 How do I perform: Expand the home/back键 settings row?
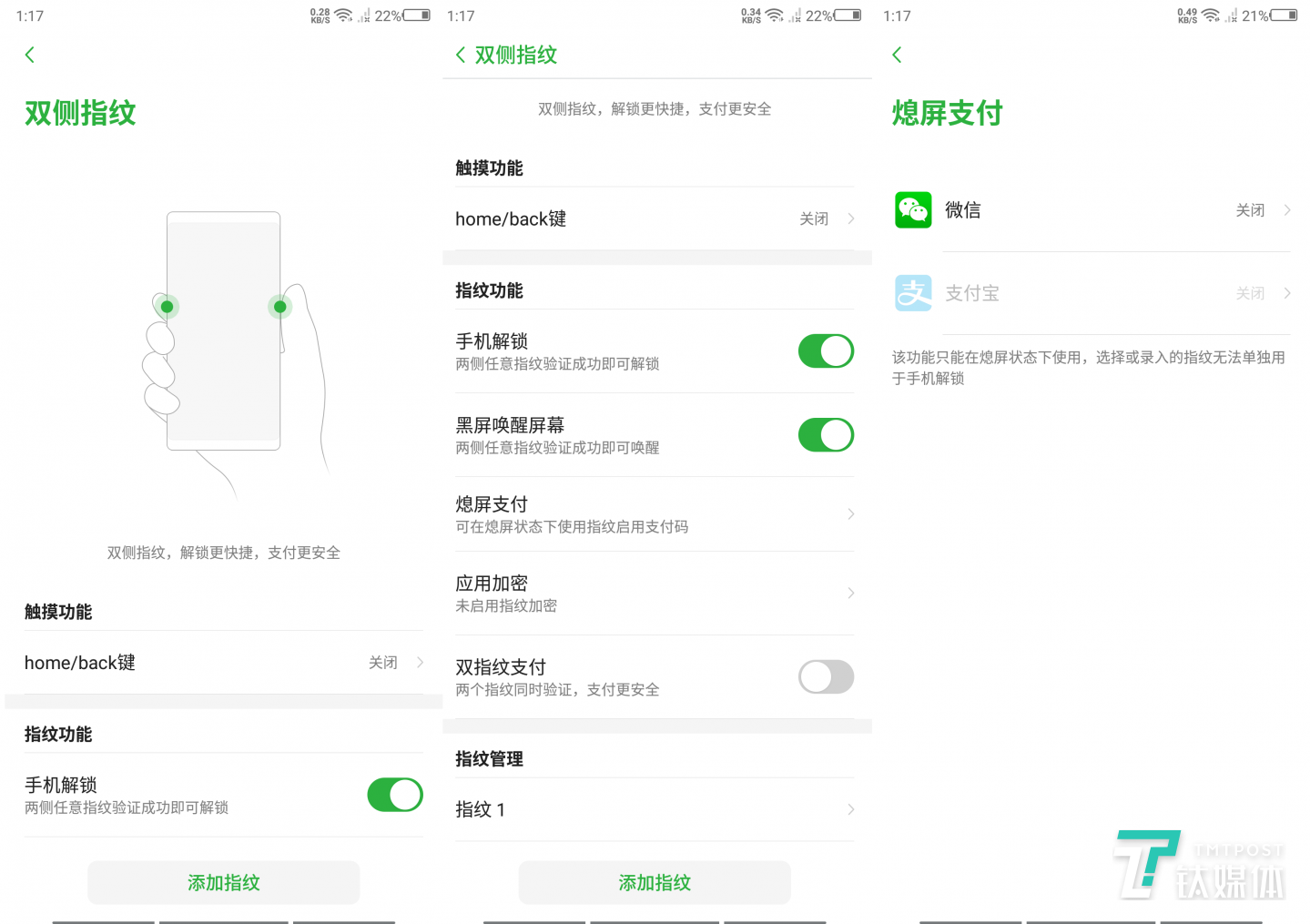[655, 218]
